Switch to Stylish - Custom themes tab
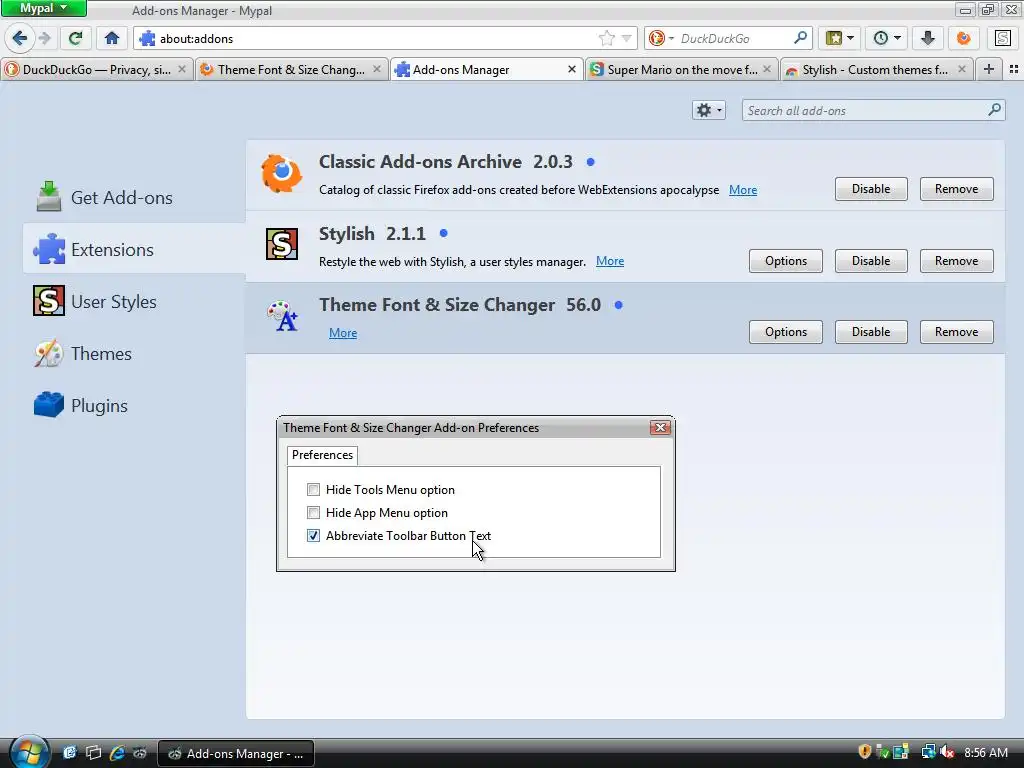Viewport: 1024px width, 768px height. point(876,69)
